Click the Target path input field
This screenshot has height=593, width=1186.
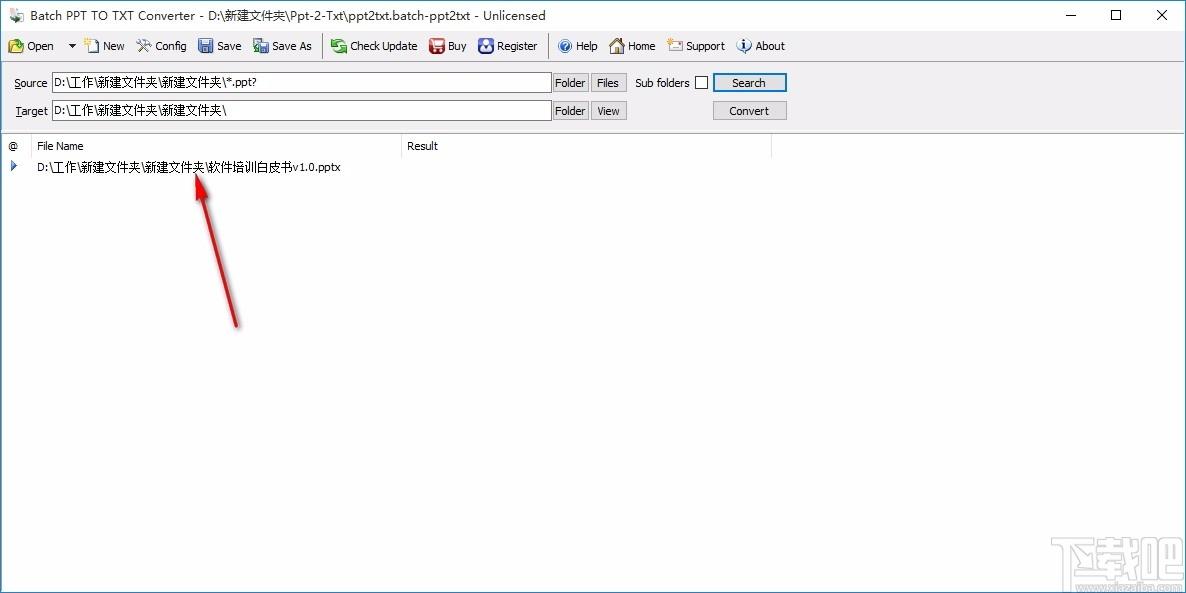[302, 110]
